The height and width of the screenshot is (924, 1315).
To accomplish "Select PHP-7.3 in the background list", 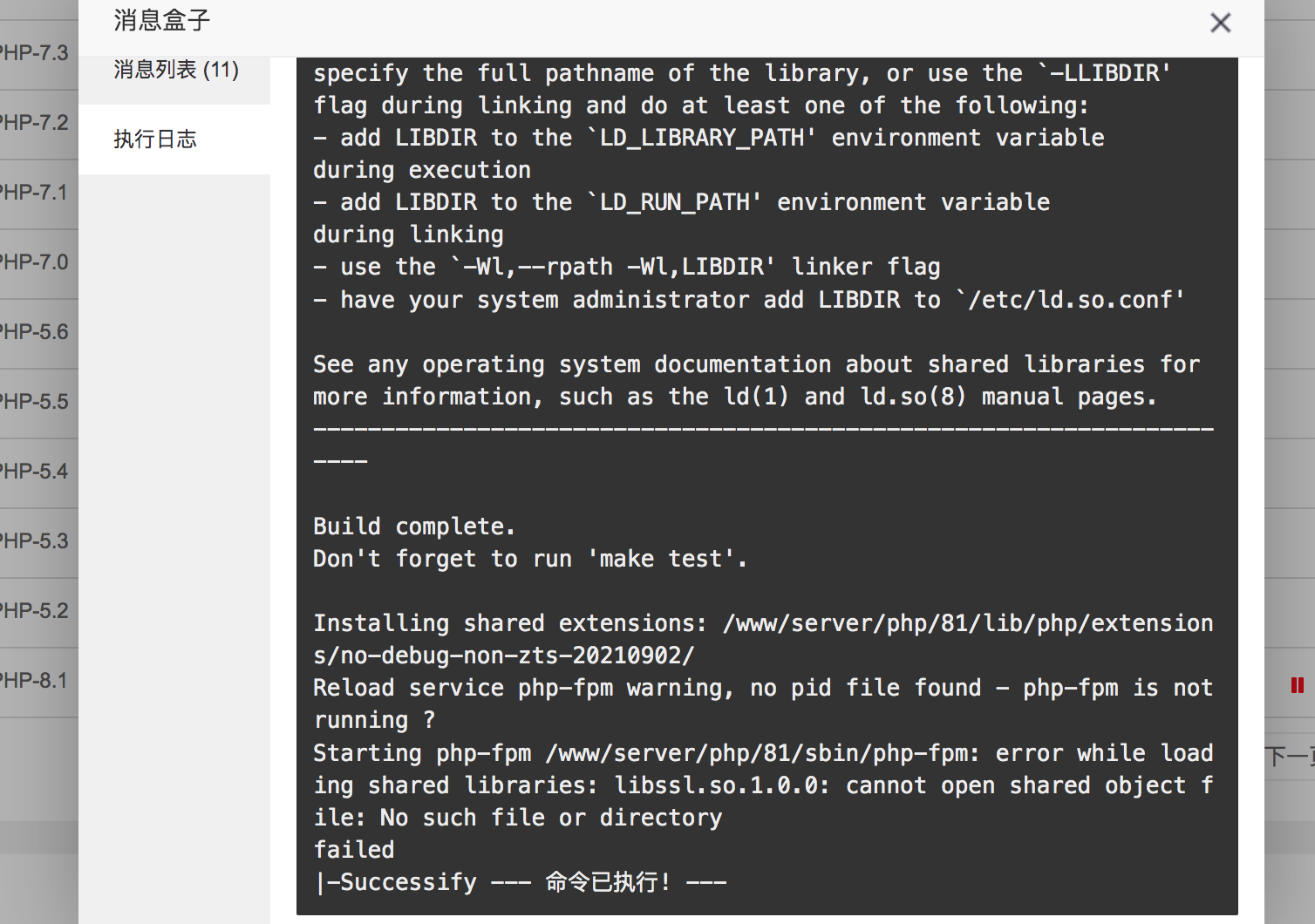I will 34,53.
